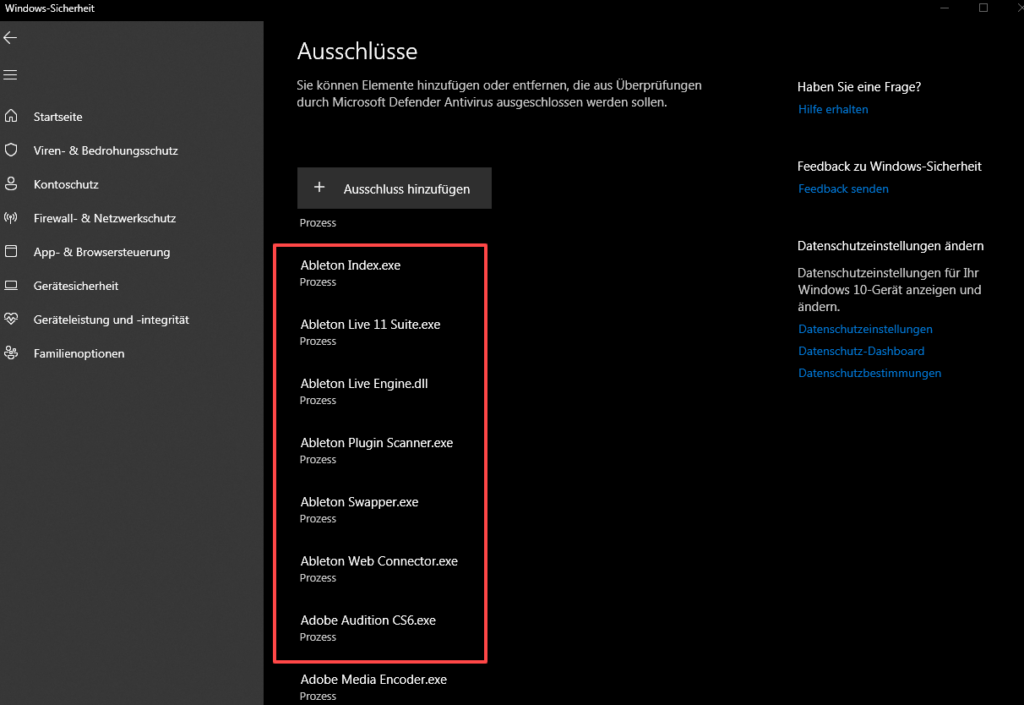Click the family icon for Familienoptionen
The width and height of the screenshot is (1024, 705).
pos(11,353)
